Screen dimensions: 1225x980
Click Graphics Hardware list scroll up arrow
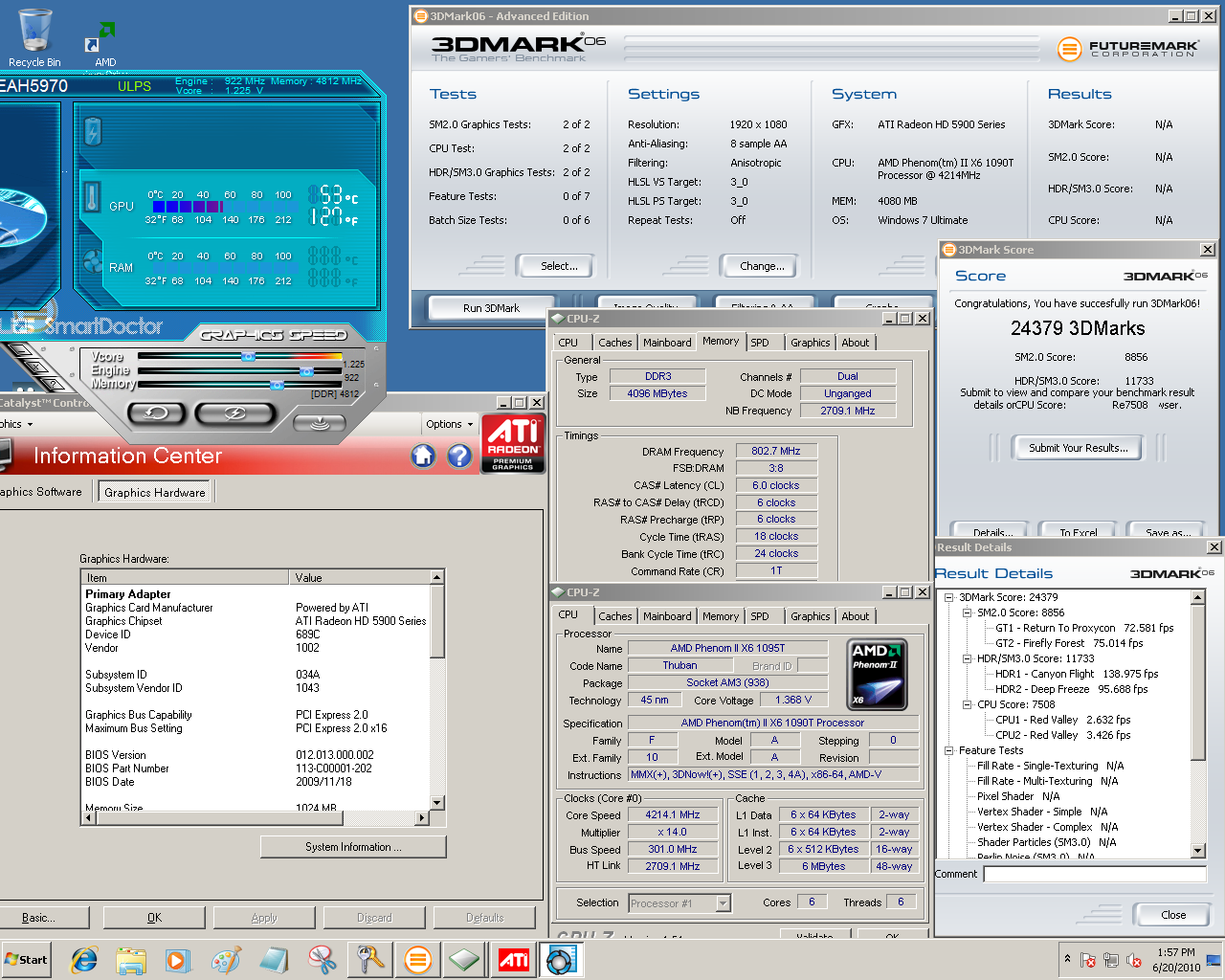click(x=437, y=578)
